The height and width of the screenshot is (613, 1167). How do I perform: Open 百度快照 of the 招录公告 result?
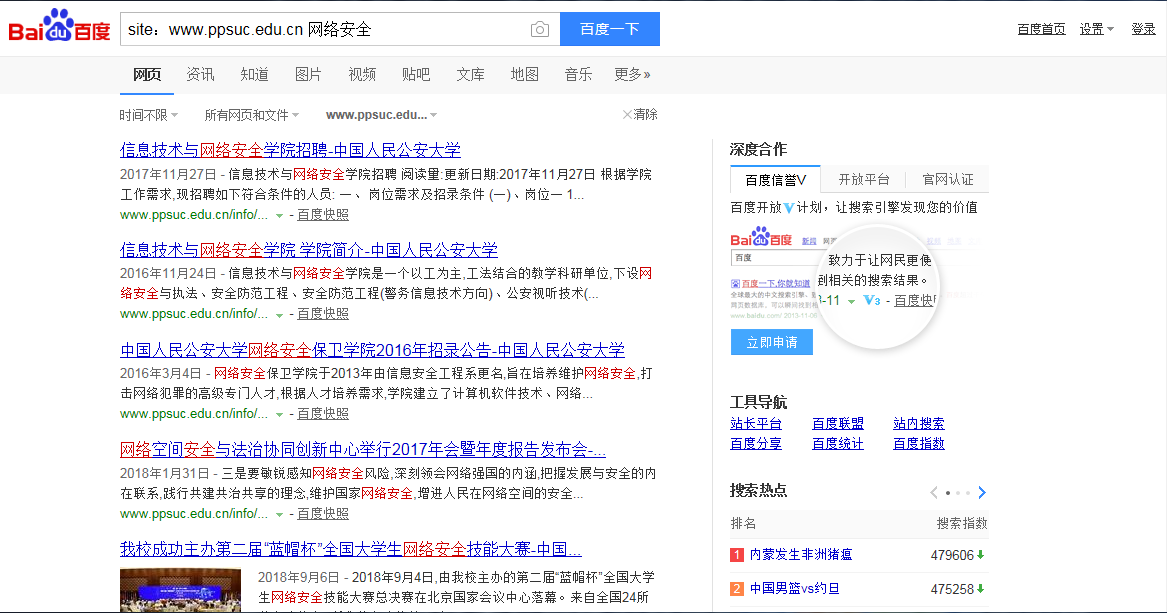tap(323, 414)
